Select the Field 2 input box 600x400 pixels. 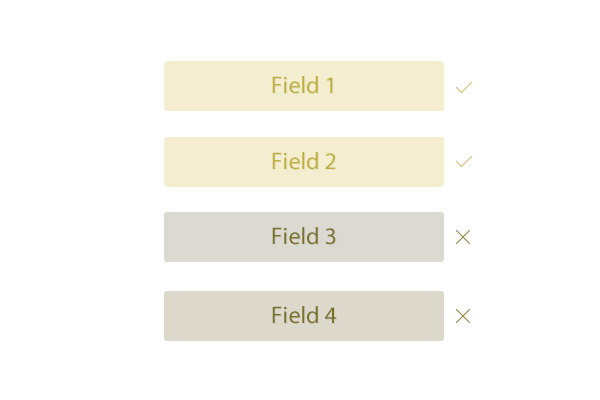[x=304, y=162]
